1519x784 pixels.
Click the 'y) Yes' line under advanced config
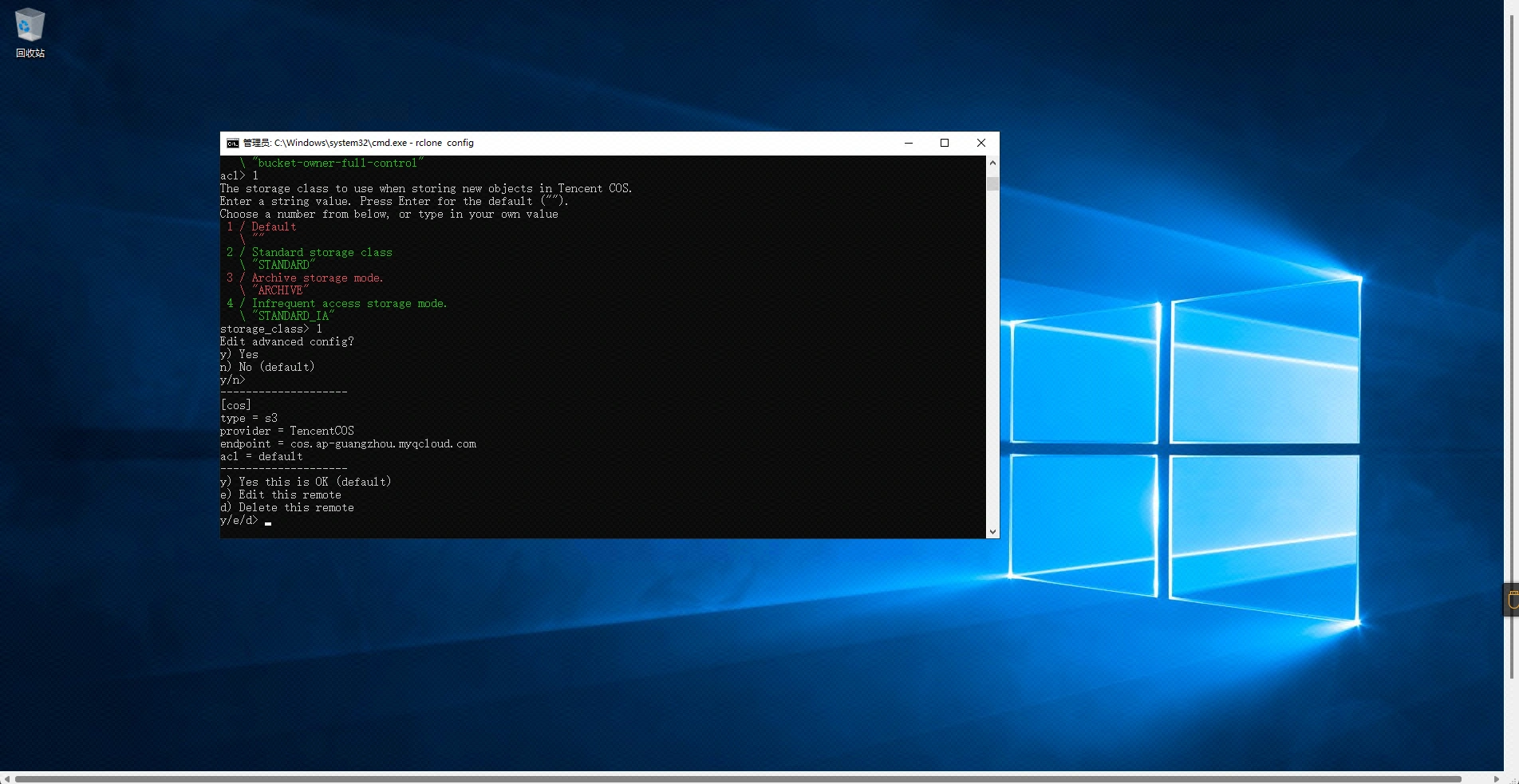coord(239,354)
